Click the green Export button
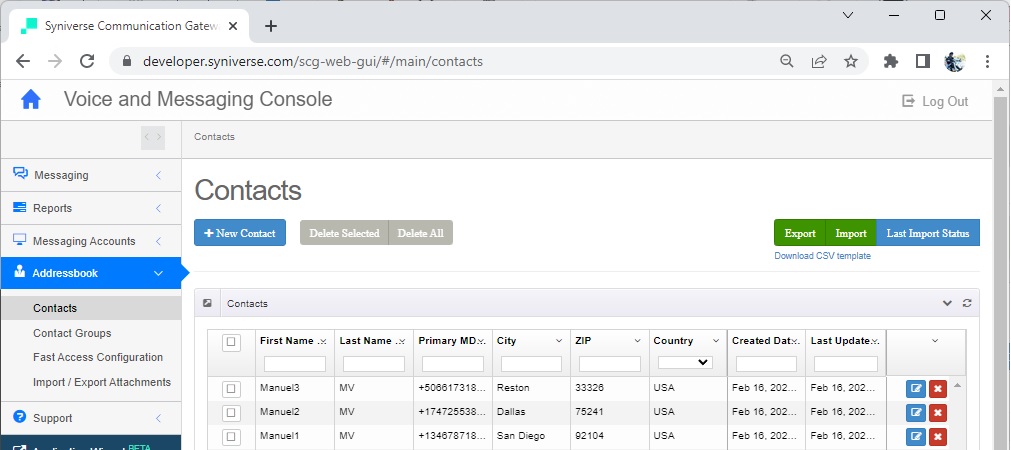 [x=800, y=233]
